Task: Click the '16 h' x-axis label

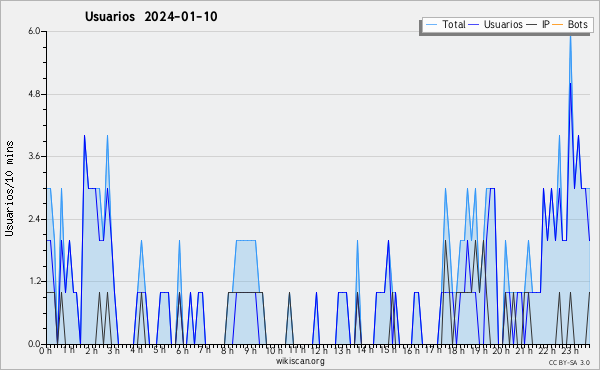Action: coord(411,350)
